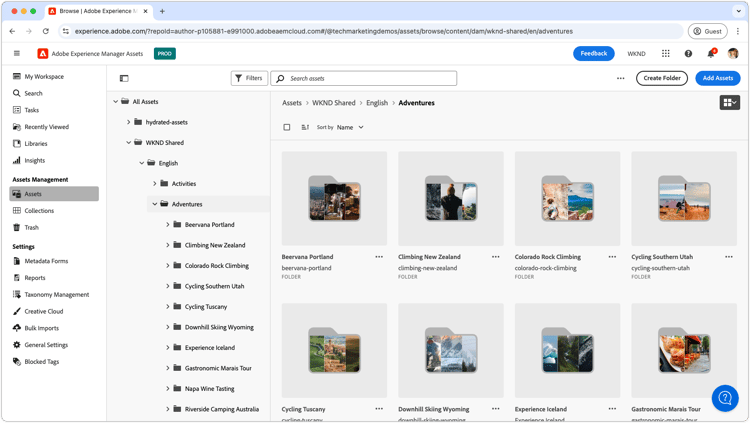Screen dimensions: 750x423
Task: Collapse the Adventures folder in the tree
Action: click(154, 204)
